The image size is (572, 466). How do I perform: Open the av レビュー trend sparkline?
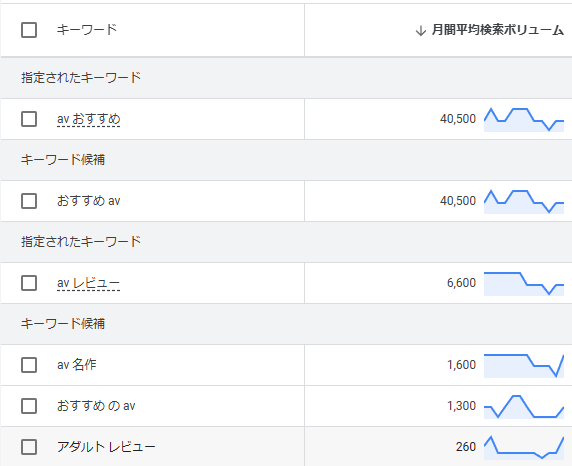(x=524, y=283)
